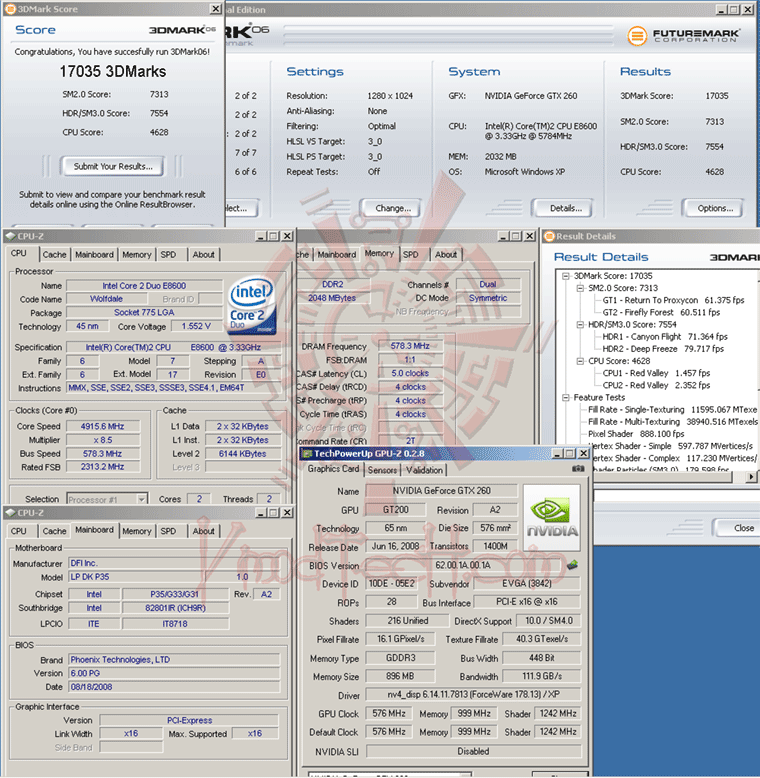This screenshot has width=760, height=778.
Task: Select Fill Rate Single-Texturing row
Action: (672, 410)
